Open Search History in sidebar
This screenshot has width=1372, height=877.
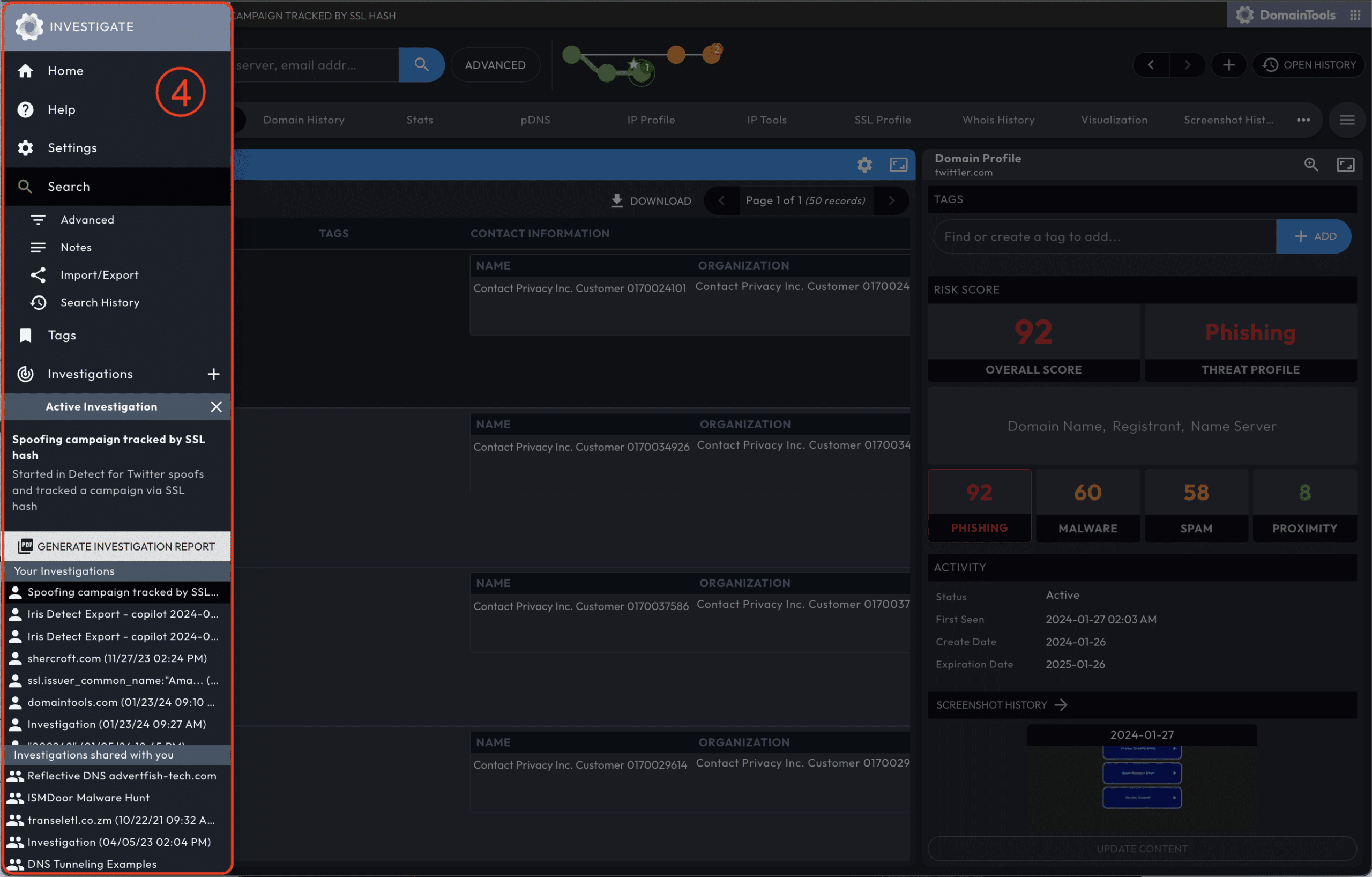click(x=100, y=302)
